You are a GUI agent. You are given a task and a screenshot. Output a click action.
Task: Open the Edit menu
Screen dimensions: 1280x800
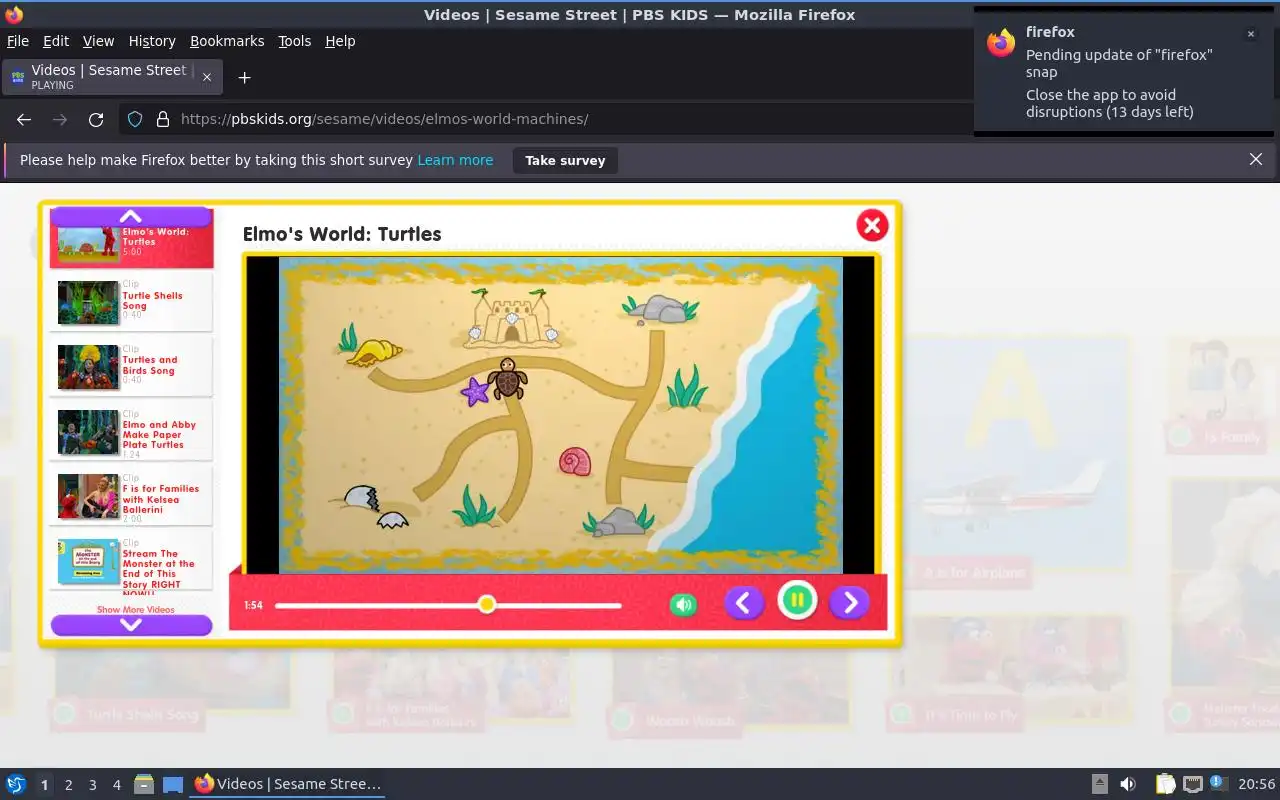[x=56, y=41]
